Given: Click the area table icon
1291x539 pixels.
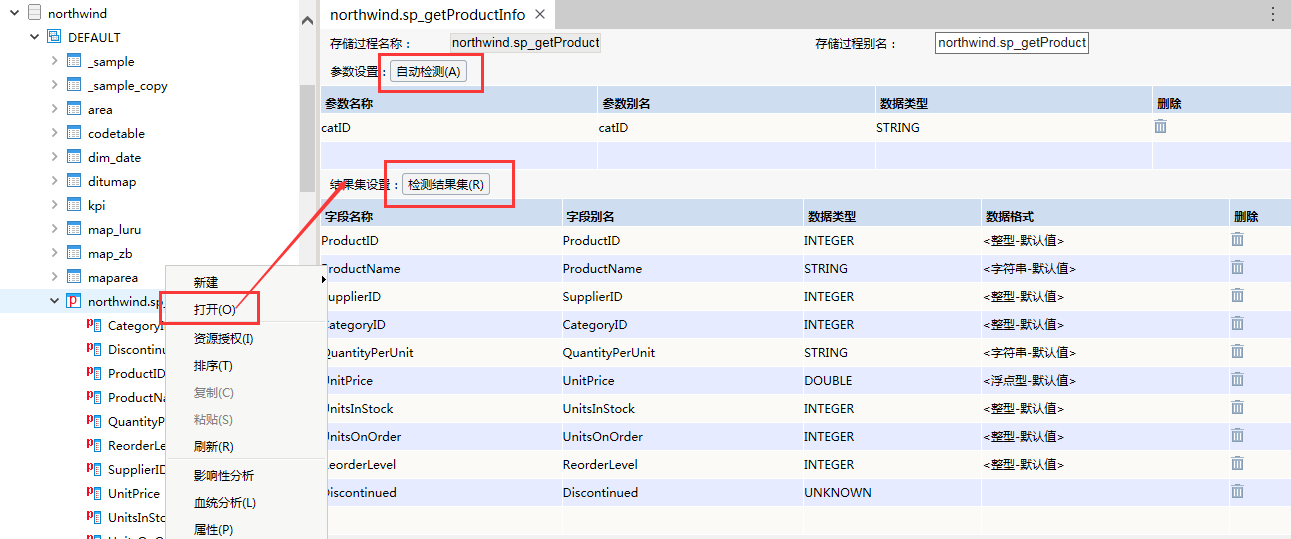Looking at the screenshot, I should (x=74, y=109).
